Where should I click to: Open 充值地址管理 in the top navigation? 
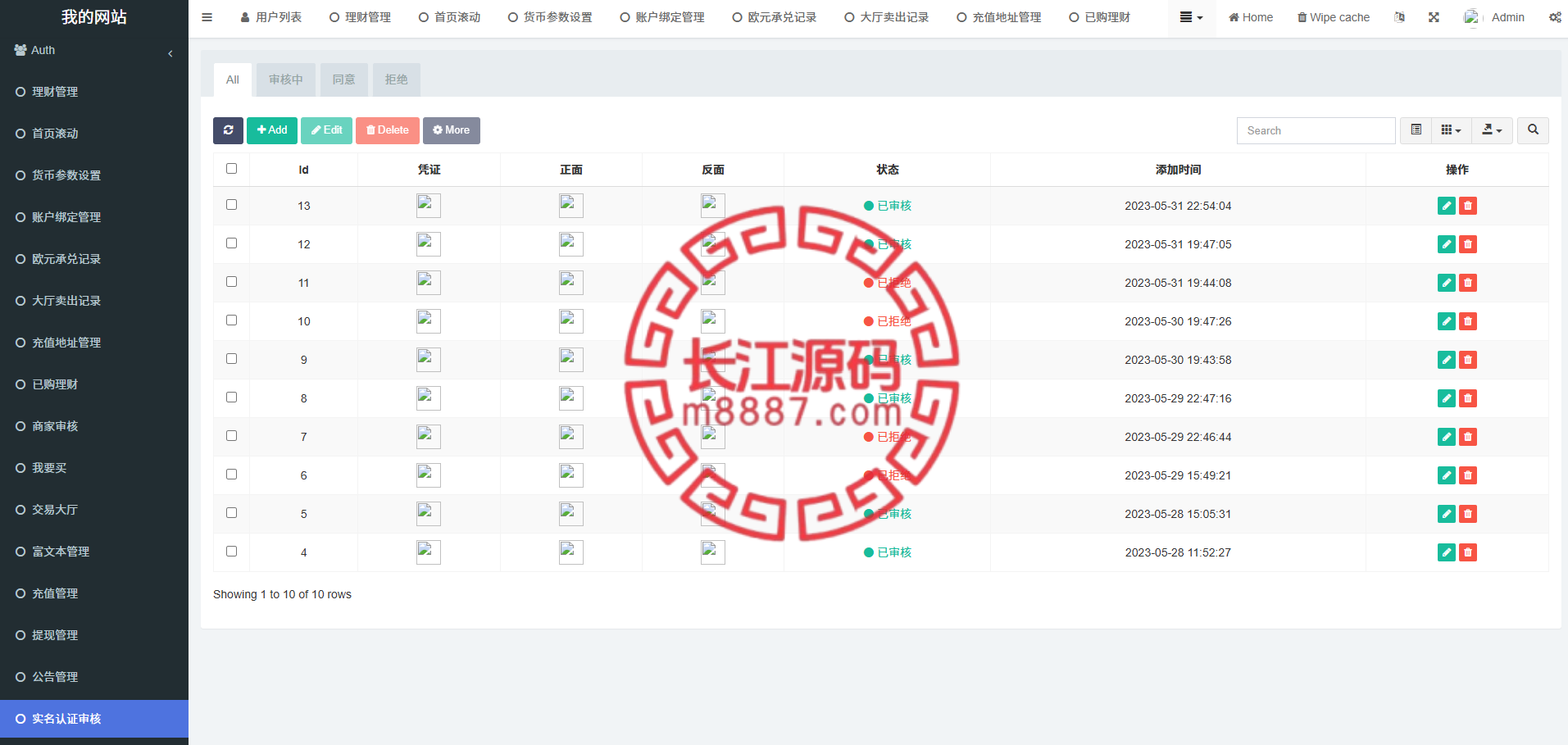(998, 17)
